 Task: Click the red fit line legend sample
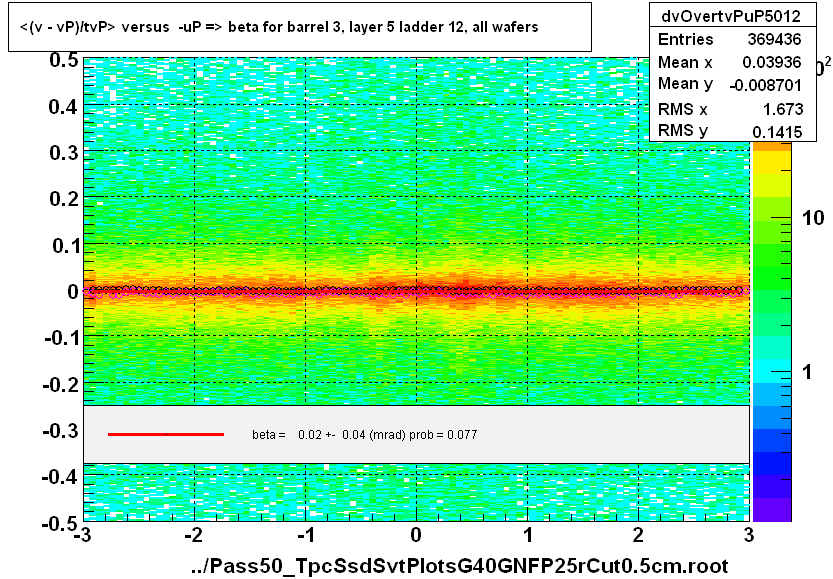click(x=166, y=435)
